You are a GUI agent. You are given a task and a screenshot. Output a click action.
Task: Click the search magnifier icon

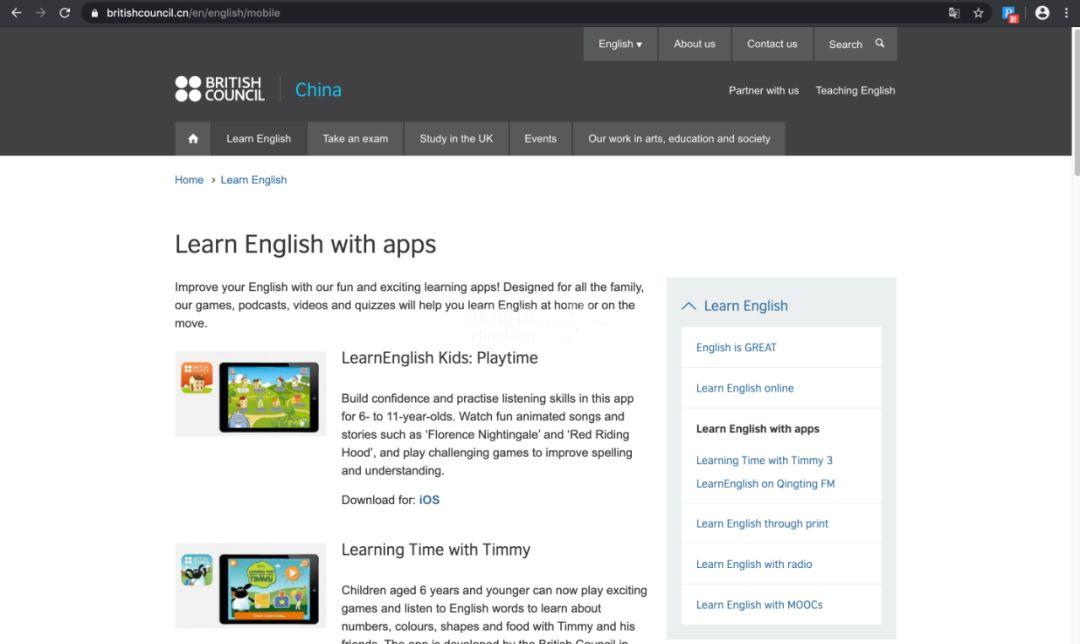[x=880, y=43]
